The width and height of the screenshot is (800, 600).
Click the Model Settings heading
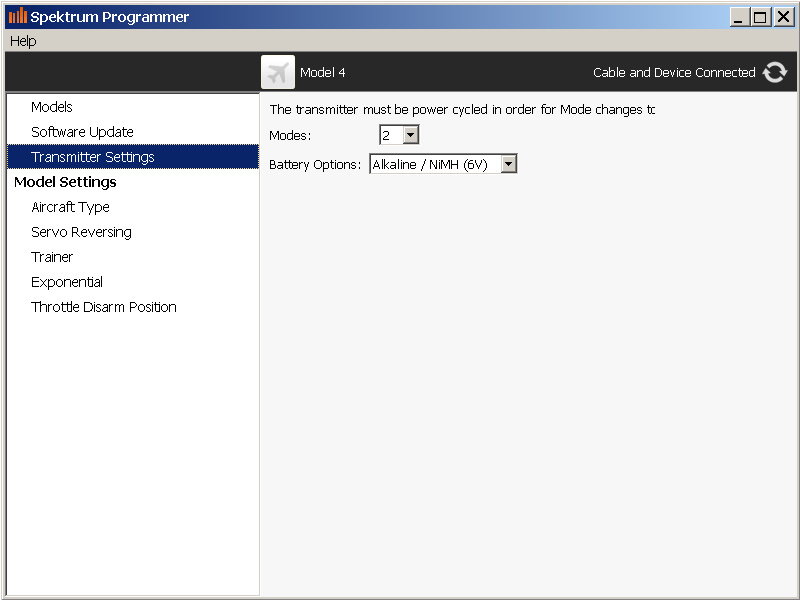coord(65,182)
